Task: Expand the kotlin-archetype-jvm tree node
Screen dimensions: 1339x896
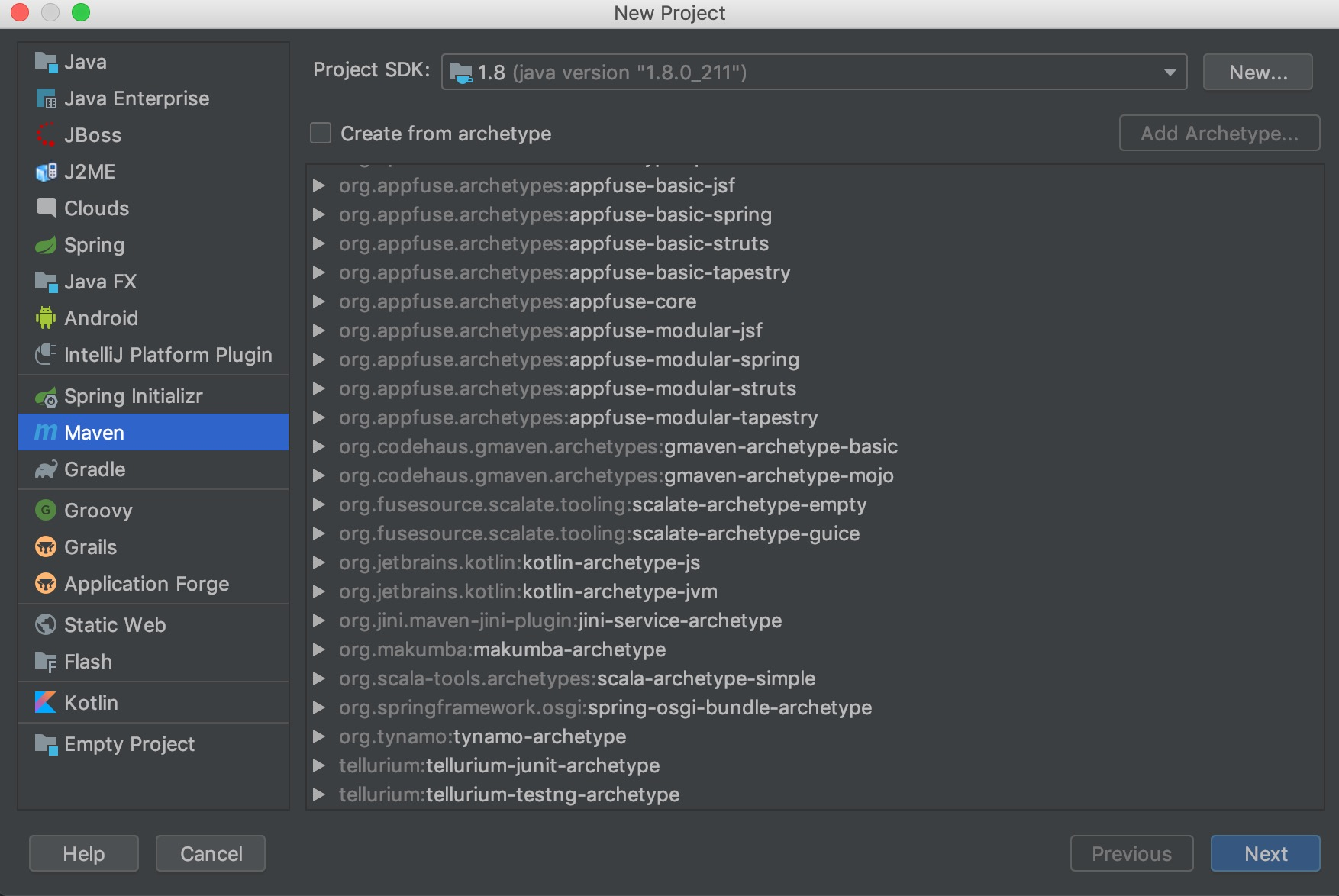Action: [319, 591]
